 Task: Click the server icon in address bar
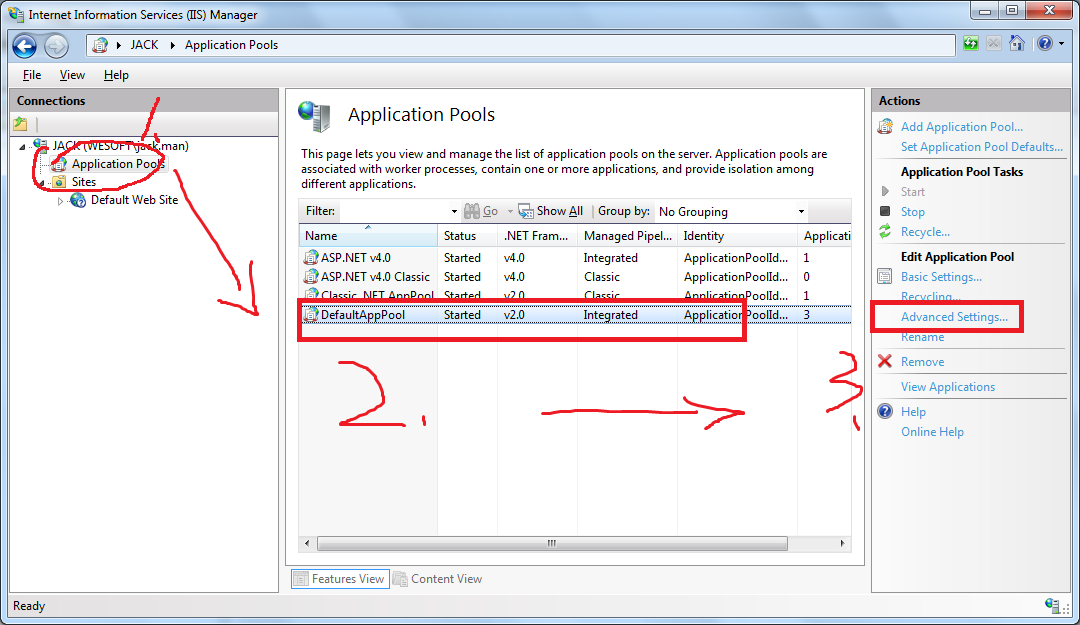point(101,45)
